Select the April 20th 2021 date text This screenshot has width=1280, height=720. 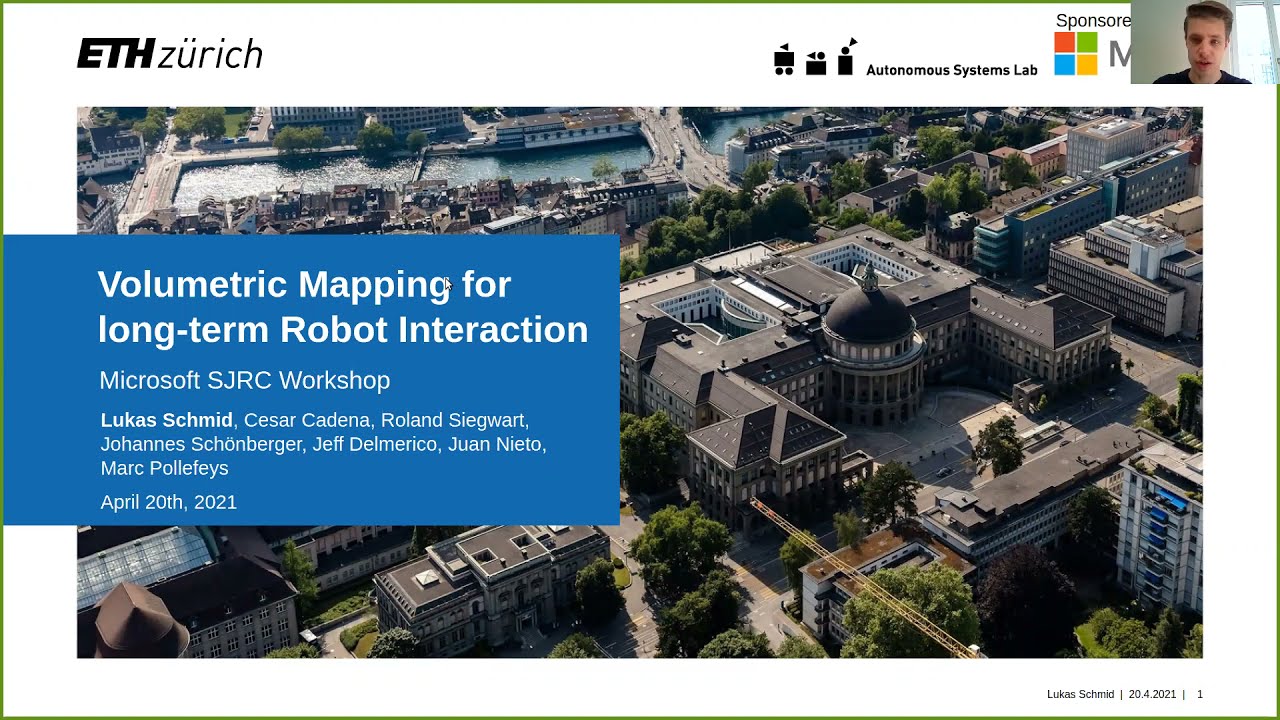(168, 502)
